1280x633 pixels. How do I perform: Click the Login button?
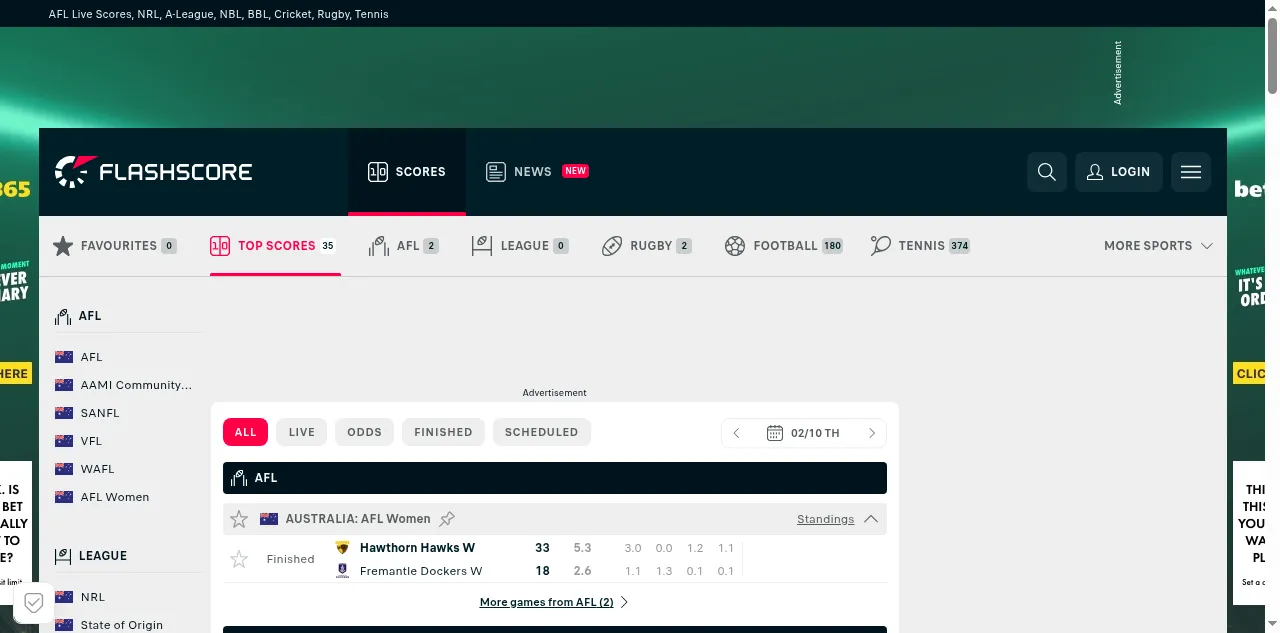[1119, 172]
